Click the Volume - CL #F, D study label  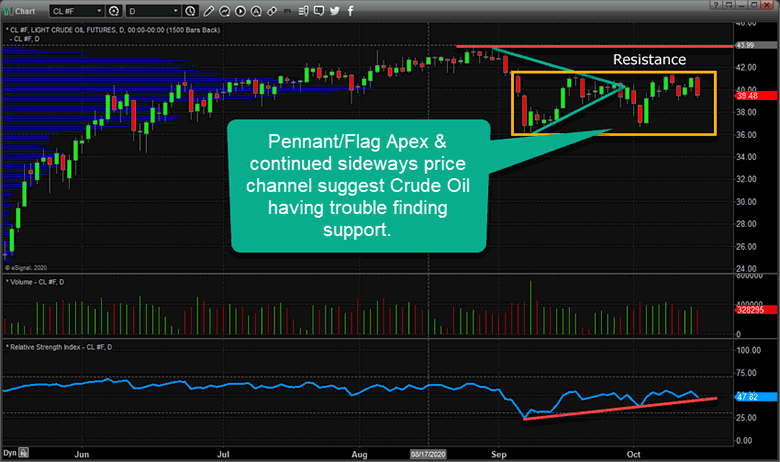click(35, 282)
